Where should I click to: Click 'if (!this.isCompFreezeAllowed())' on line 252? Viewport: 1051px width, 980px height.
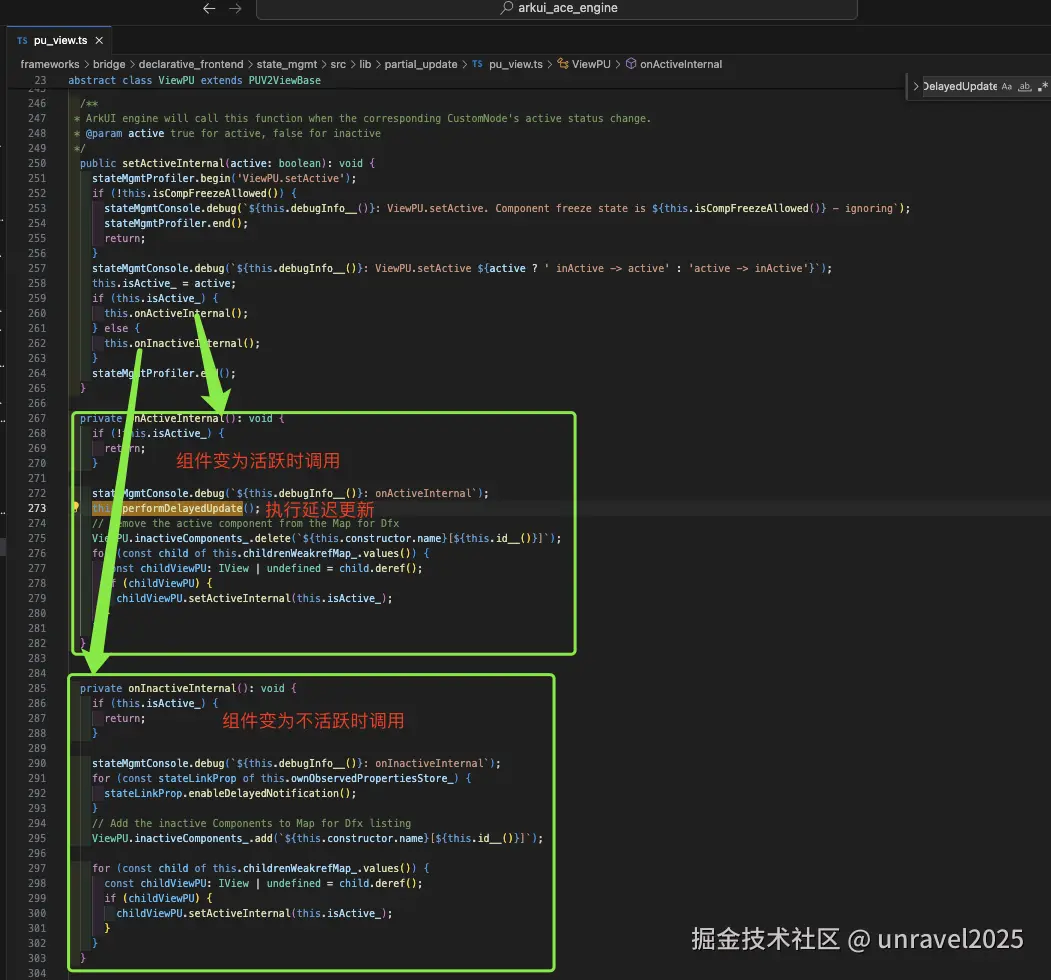(194, 194)
